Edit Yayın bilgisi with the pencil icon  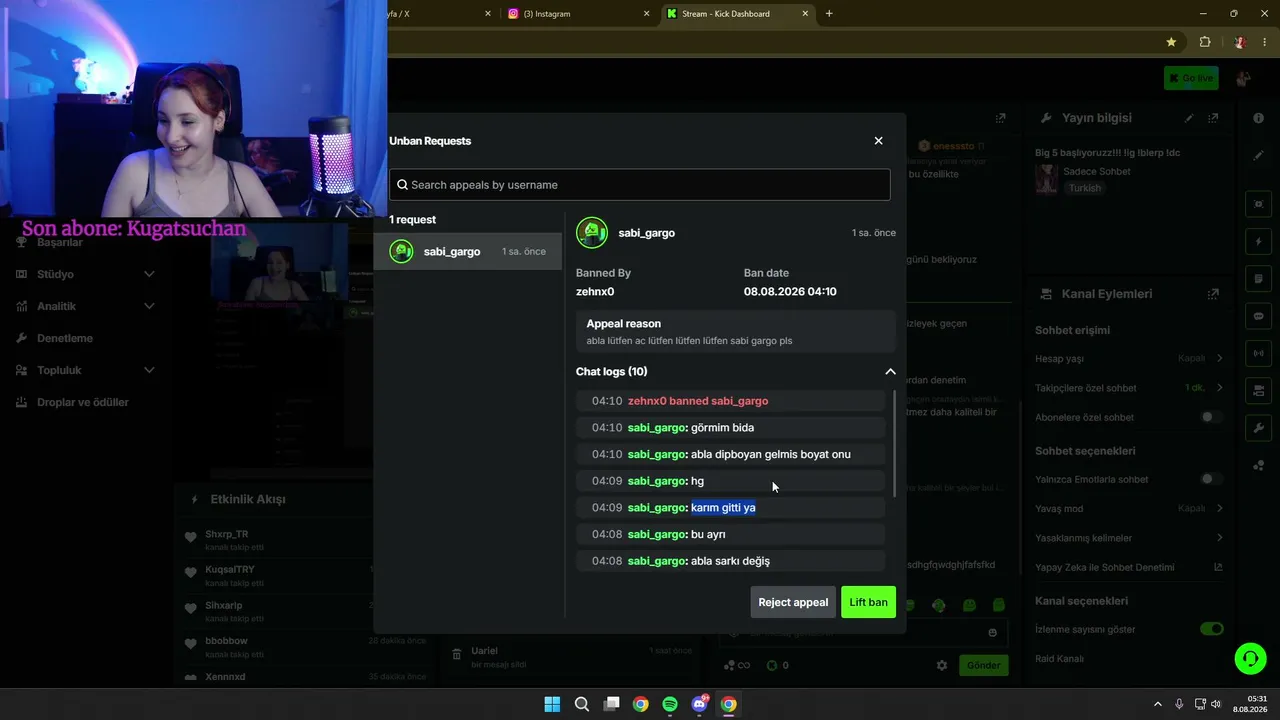point(1189,118)
